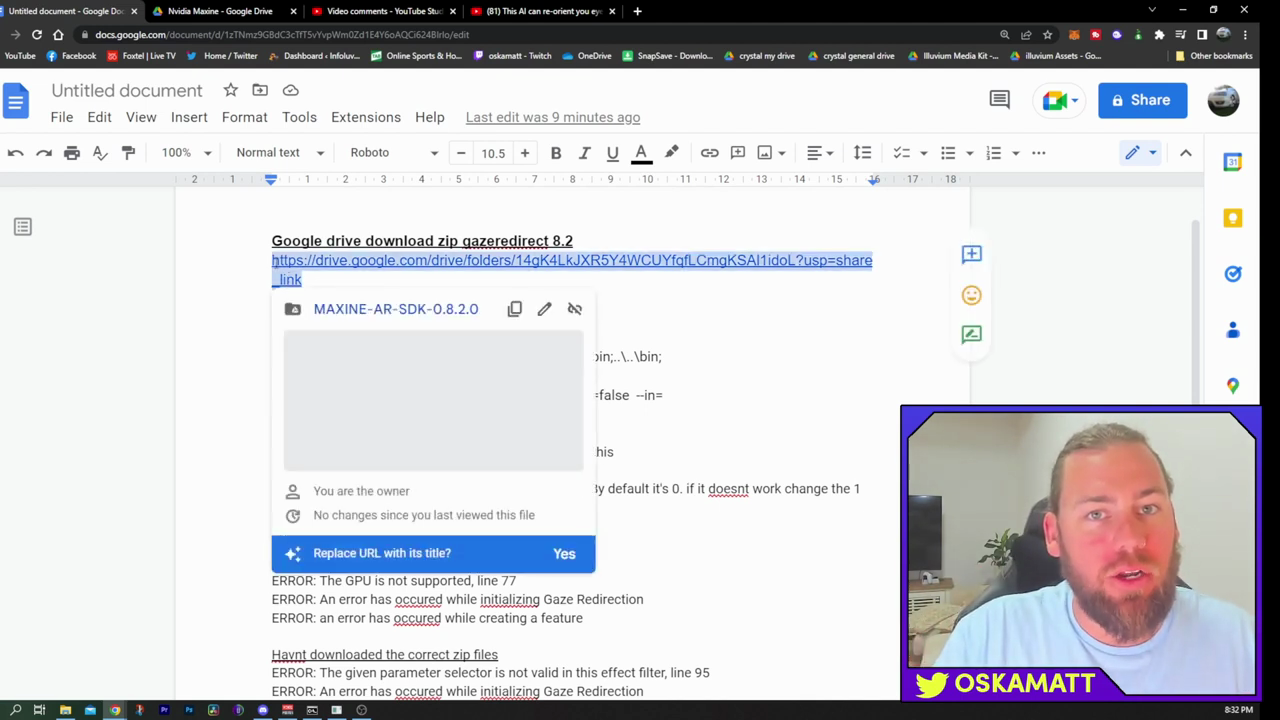Click the Add comment toolbar icon
The width and height of the screenshot is (1280, 720).
point(738,153)
